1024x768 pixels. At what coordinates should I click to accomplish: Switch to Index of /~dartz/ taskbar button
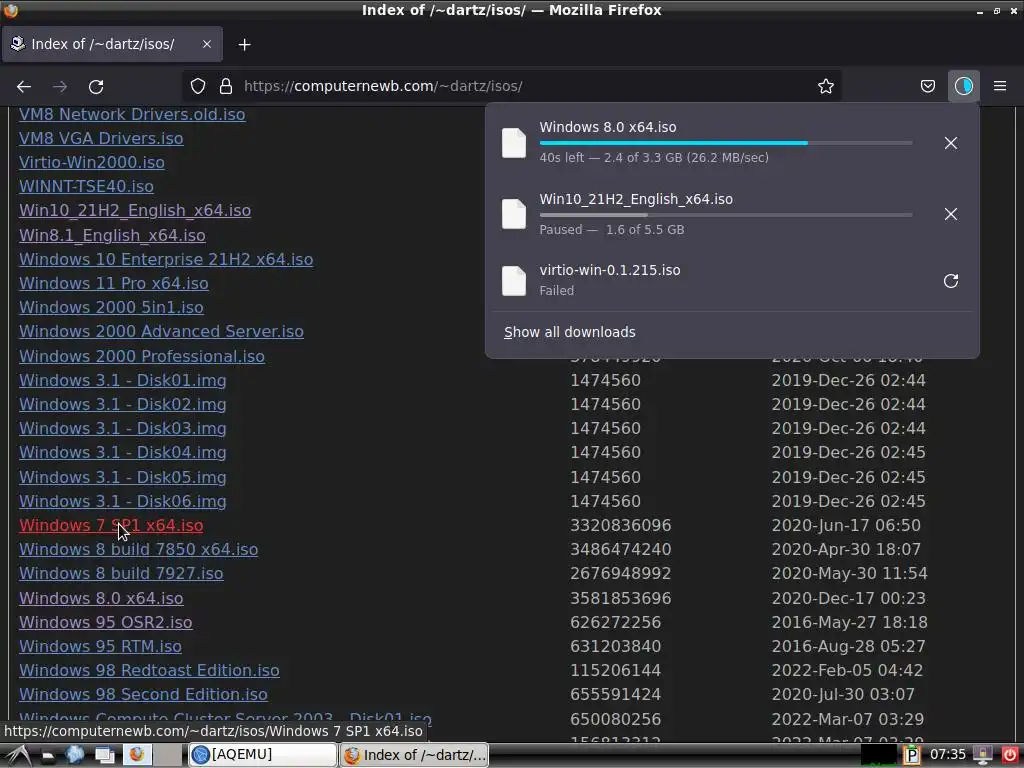(414, 755)
